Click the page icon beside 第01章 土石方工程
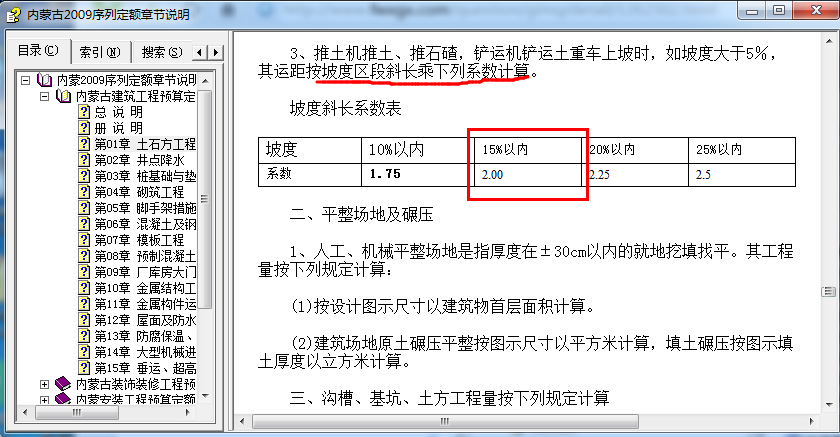The height and width of the screenshot is (437, 840). tap(84, 144)
